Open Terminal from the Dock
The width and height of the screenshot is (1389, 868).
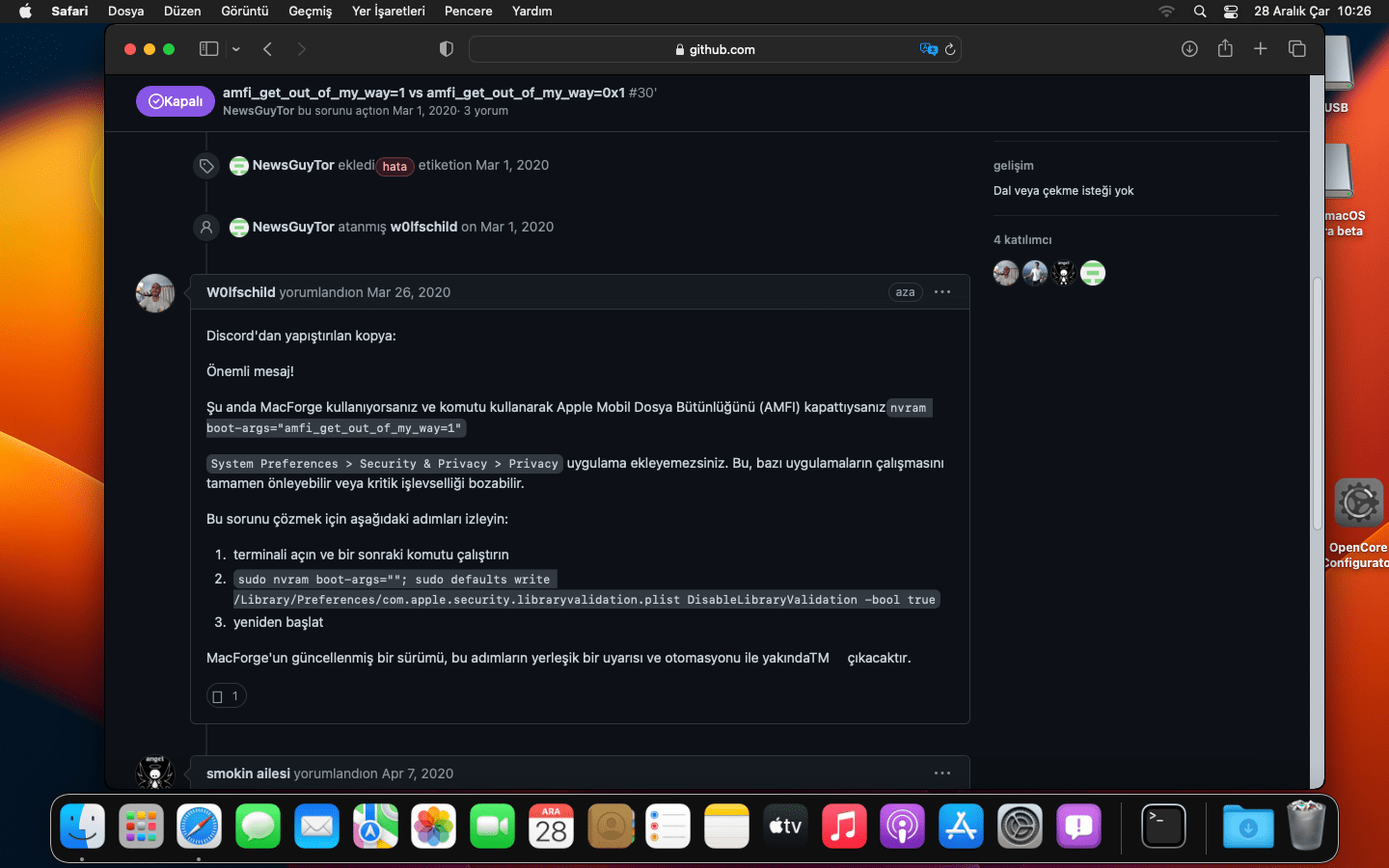(1162, 827)
